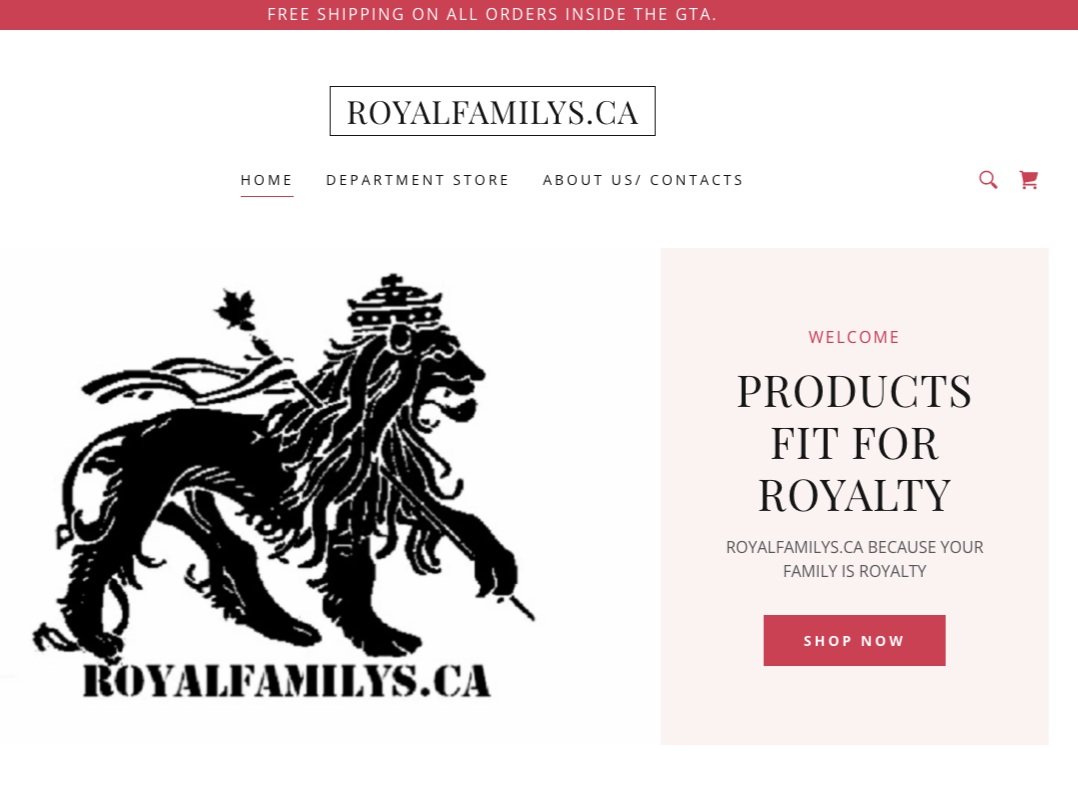Click the 'because your family is royalty' tagline

(x=854, y=559)
